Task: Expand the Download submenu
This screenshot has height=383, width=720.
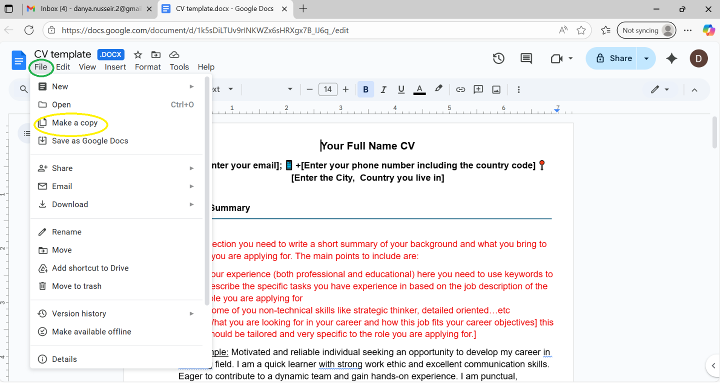Action: pyautogui.click(x=117, y=204)
